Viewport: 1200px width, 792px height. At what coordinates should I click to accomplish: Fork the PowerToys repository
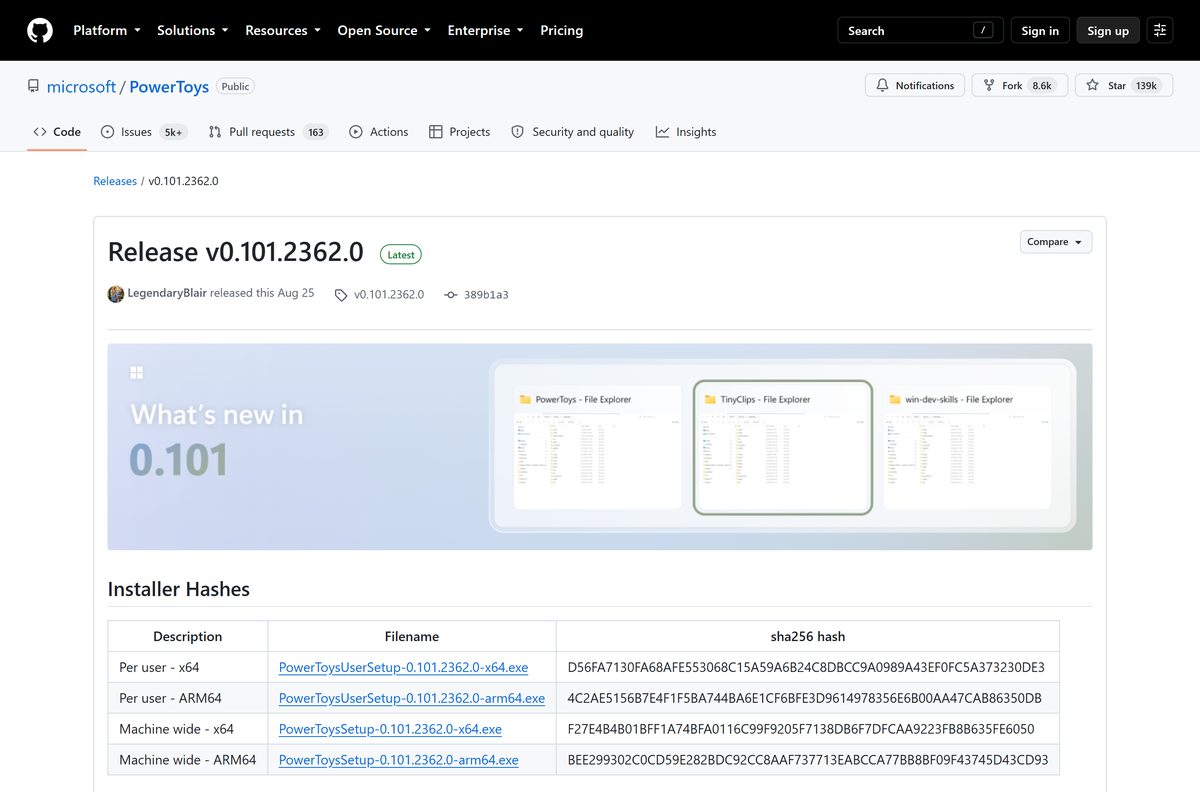[1020, 86]
